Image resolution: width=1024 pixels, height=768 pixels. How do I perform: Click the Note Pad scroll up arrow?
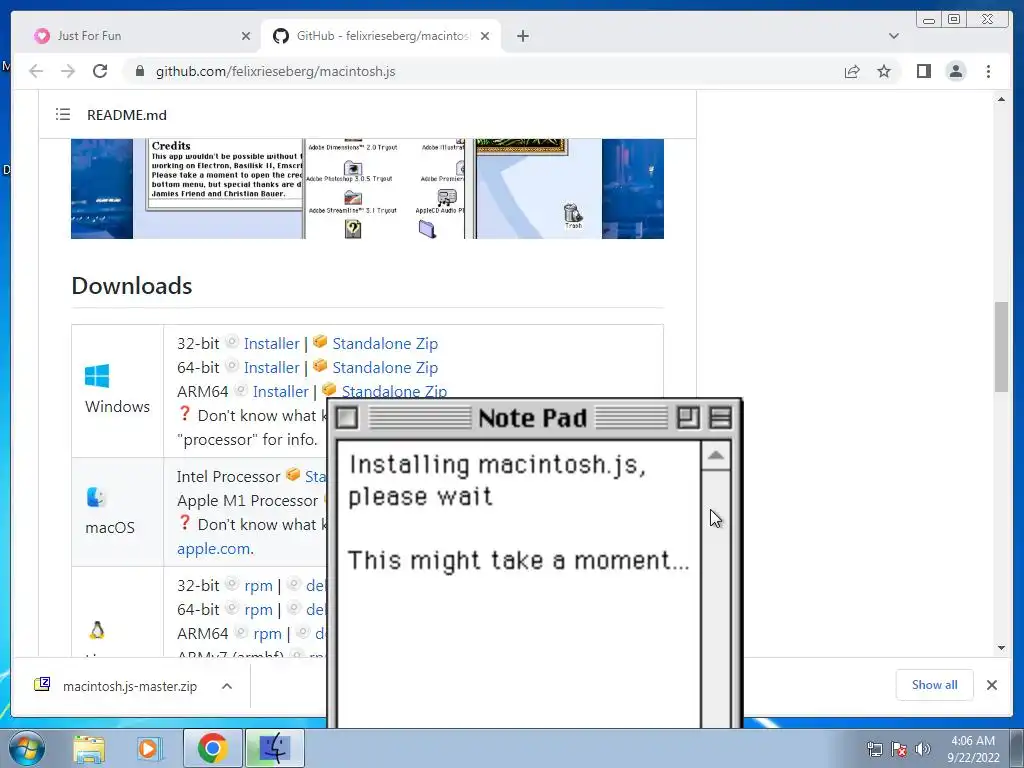coord(716,456)
